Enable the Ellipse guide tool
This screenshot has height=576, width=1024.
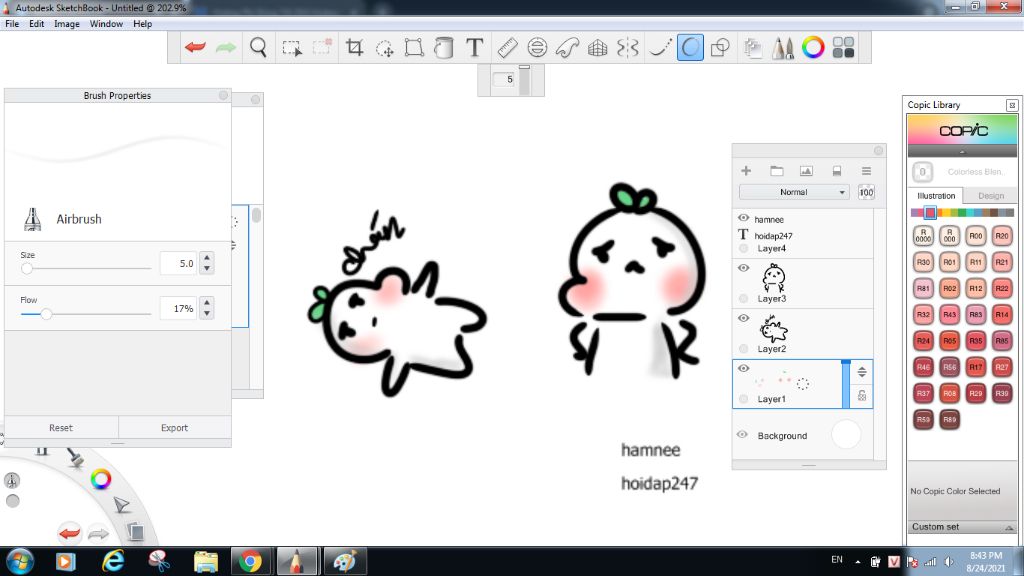coord(537,48)
